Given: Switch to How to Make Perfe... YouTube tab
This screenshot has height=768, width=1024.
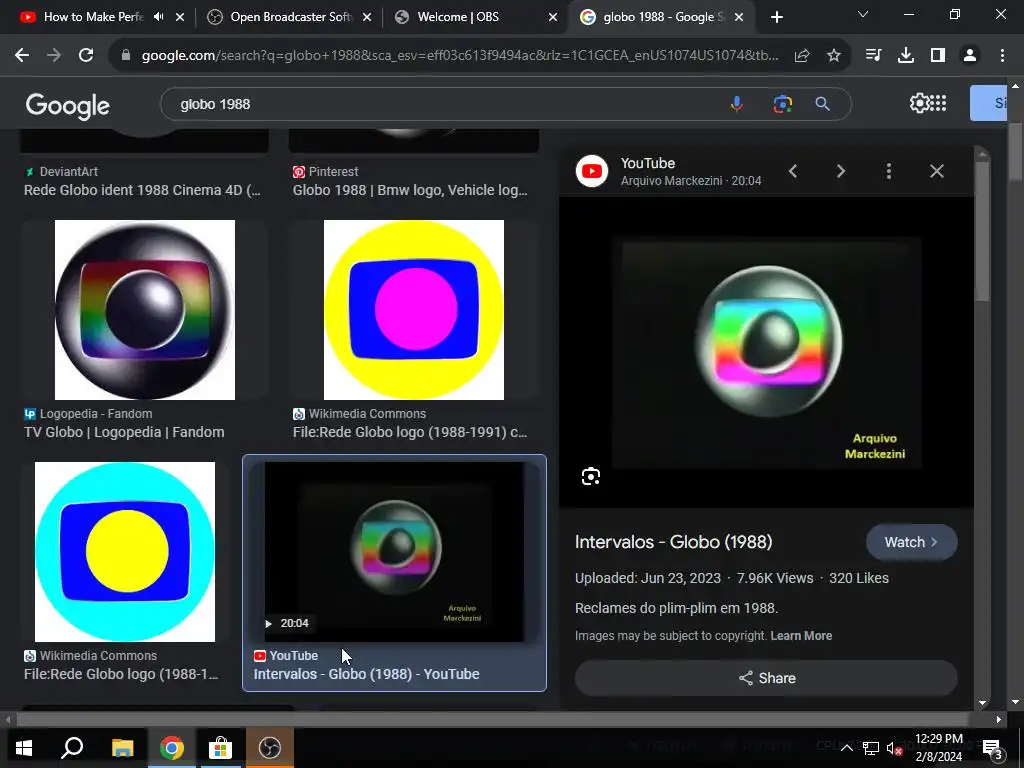Looking at the screenshot, I should (x=93, y=17).
